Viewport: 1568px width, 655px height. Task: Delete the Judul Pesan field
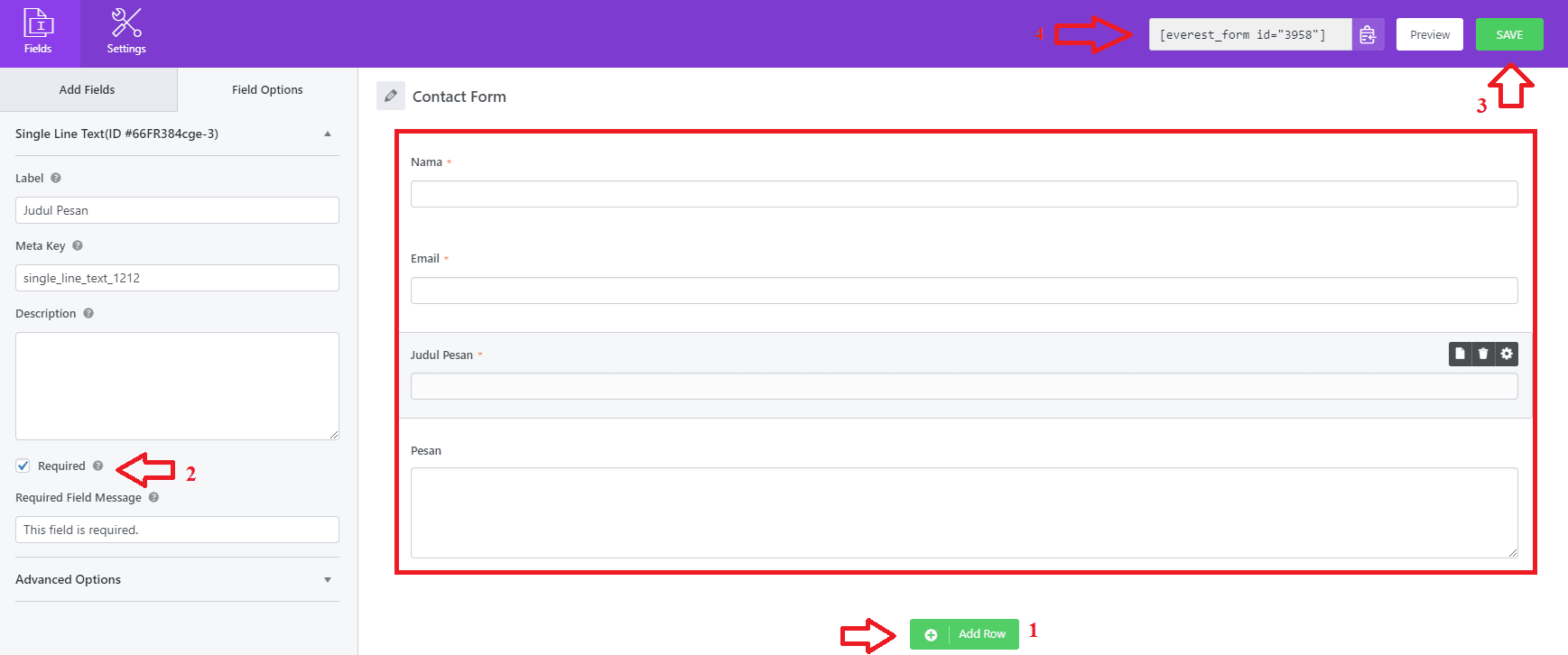pyautogui.click(x=1483, y=354)
